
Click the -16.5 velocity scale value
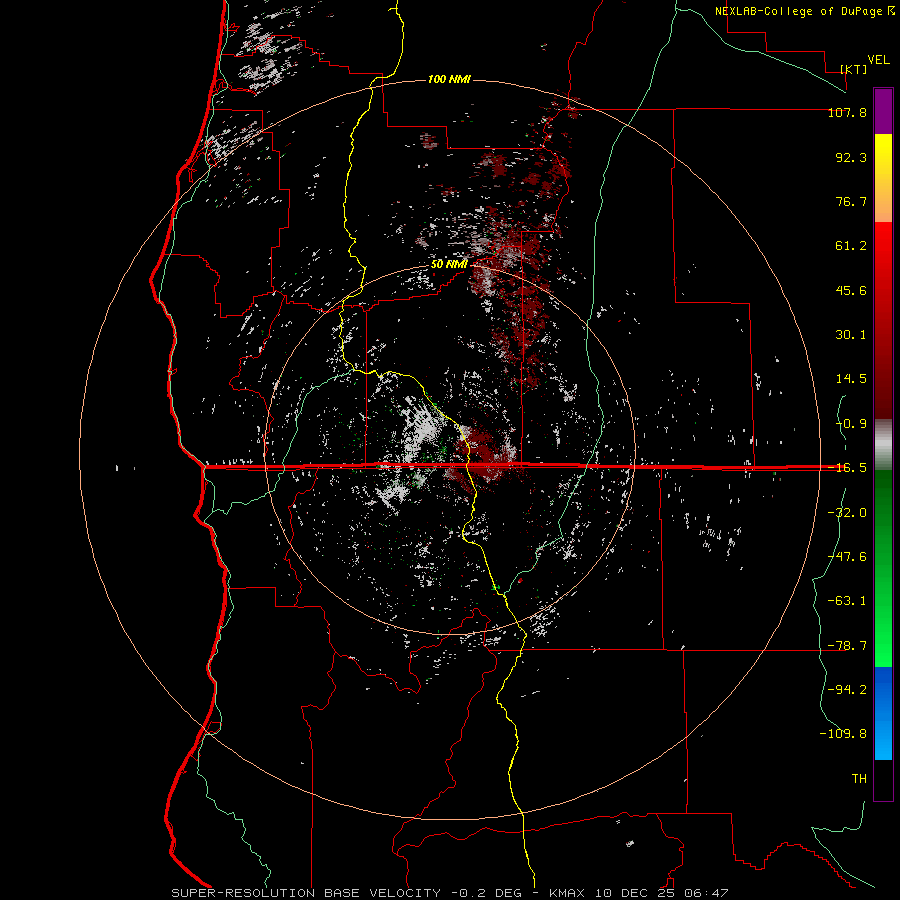coord(847,468)
